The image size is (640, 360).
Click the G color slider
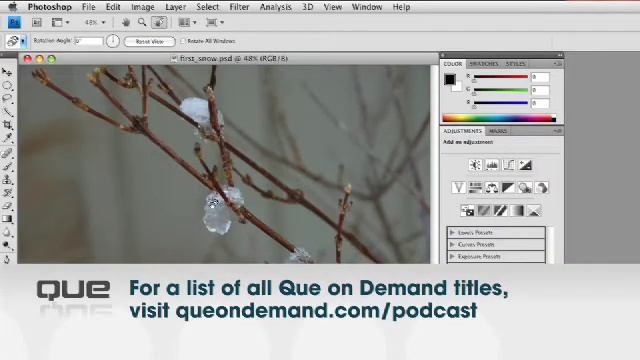(501, 90)
